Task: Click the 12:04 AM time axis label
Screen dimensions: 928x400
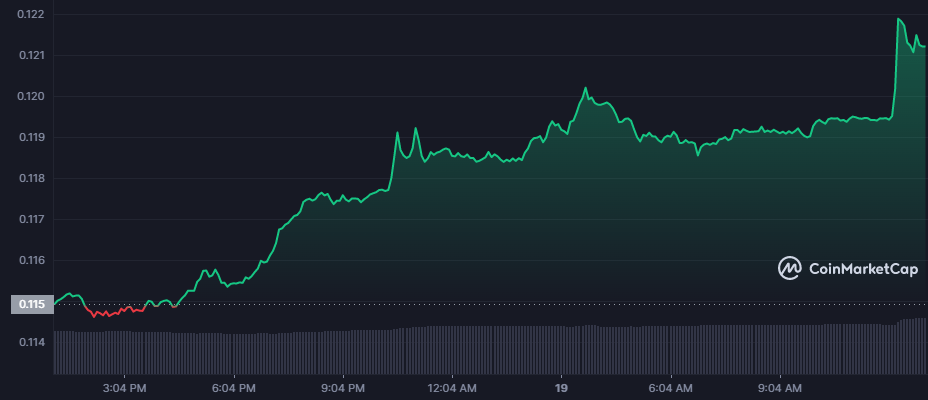Action: pos(453,389)
